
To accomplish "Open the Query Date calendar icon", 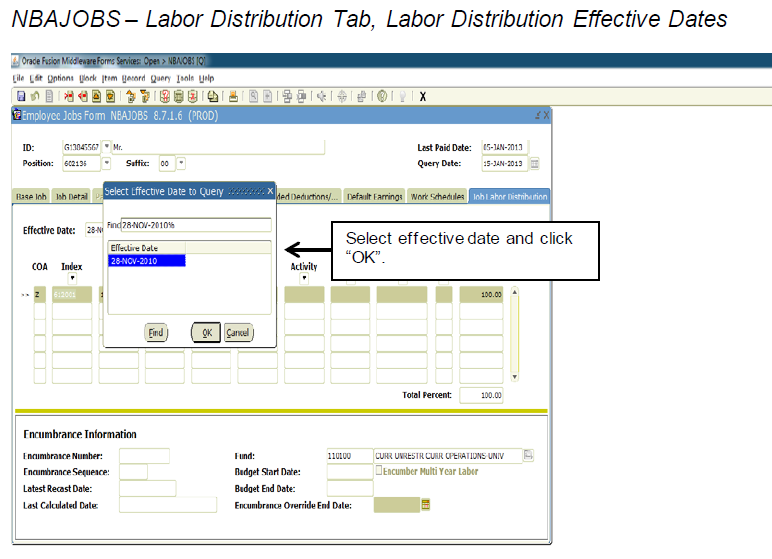I will (x=534, y=163).
